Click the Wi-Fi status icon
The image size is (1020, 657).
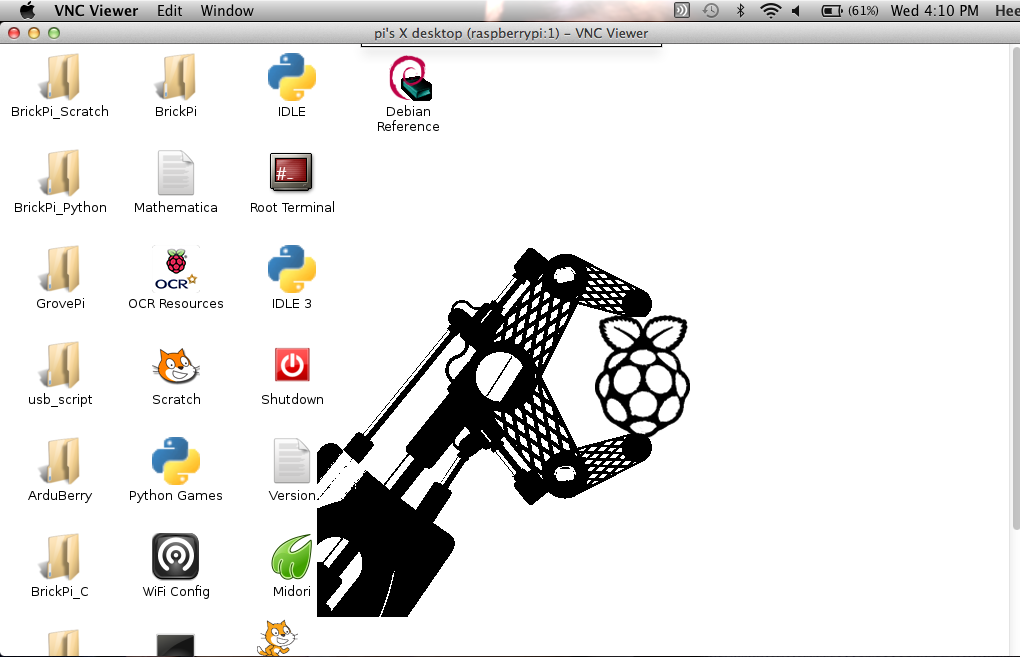[x=771, y=10]
